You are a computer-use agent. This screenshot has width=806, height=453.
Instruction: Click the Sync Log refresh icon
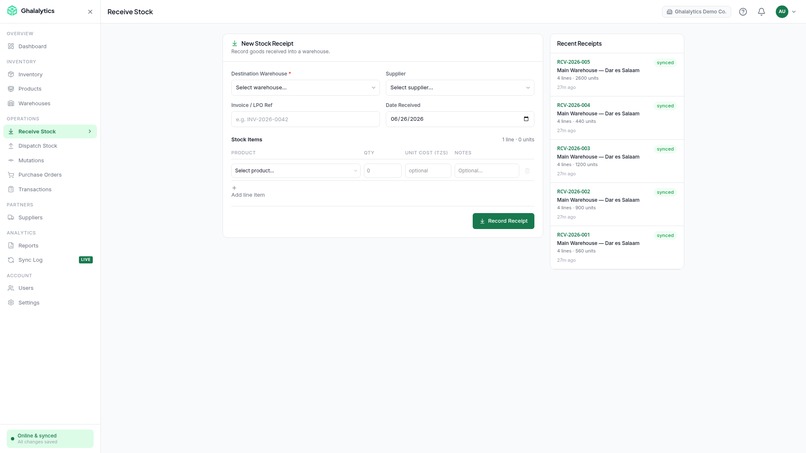tap(11, 260)
